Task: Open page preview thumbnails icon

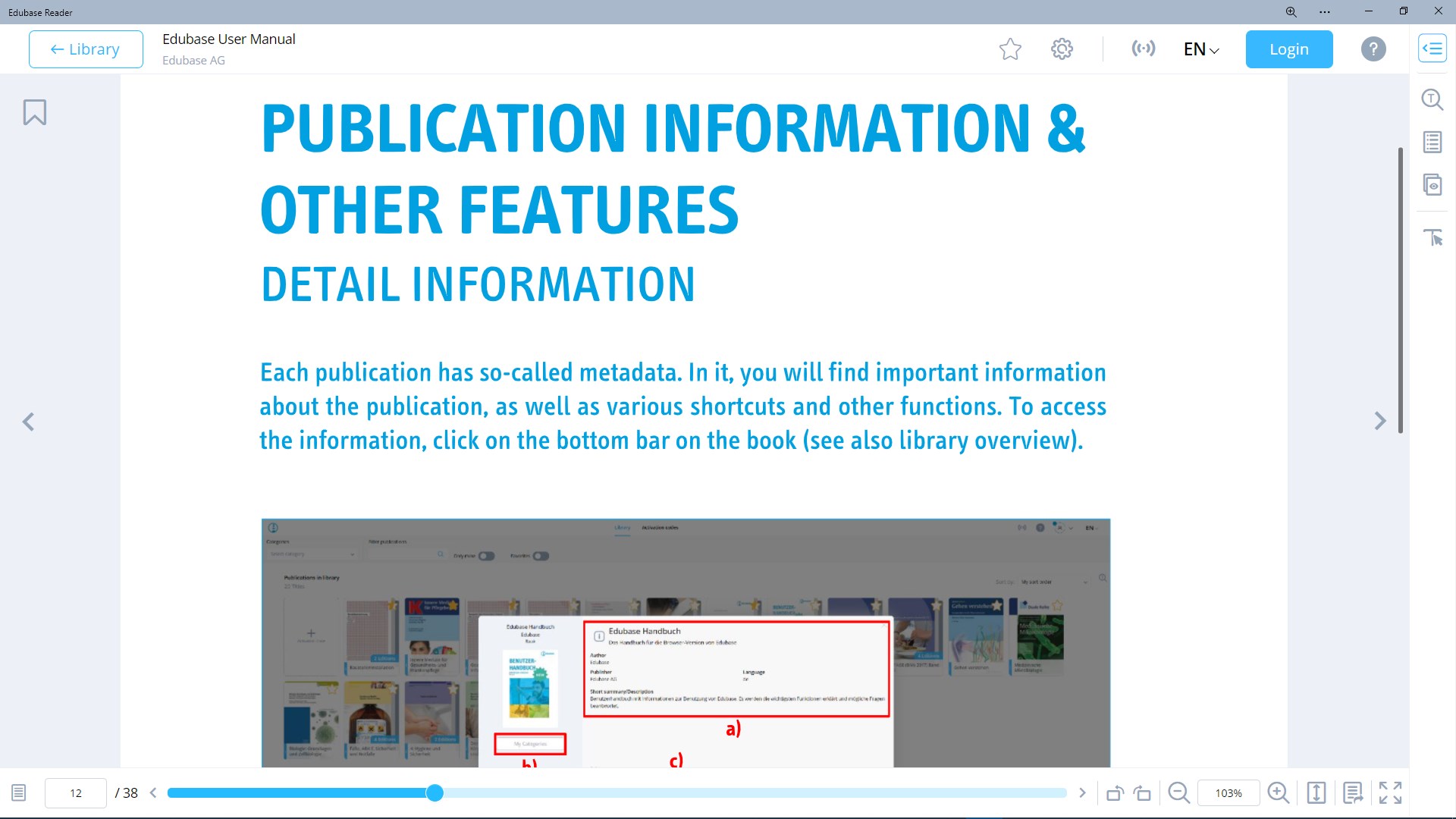Action: point(1432,184)
